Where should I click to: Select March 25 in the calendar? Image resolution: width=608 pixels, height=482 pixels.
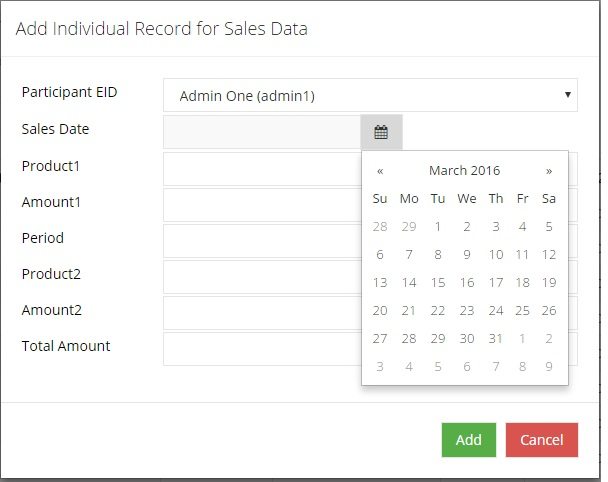pos(522,311)
